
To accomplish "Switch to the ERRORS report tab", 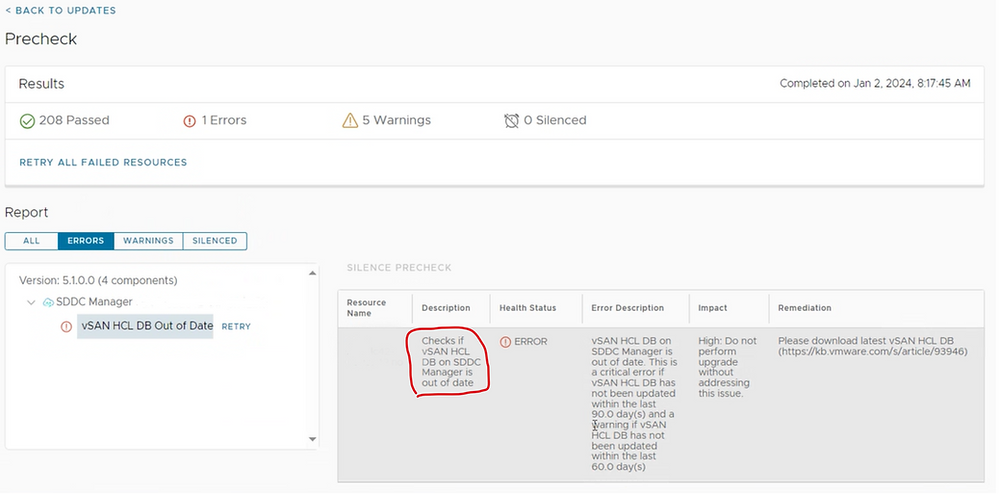I will [x=85, y=241].
